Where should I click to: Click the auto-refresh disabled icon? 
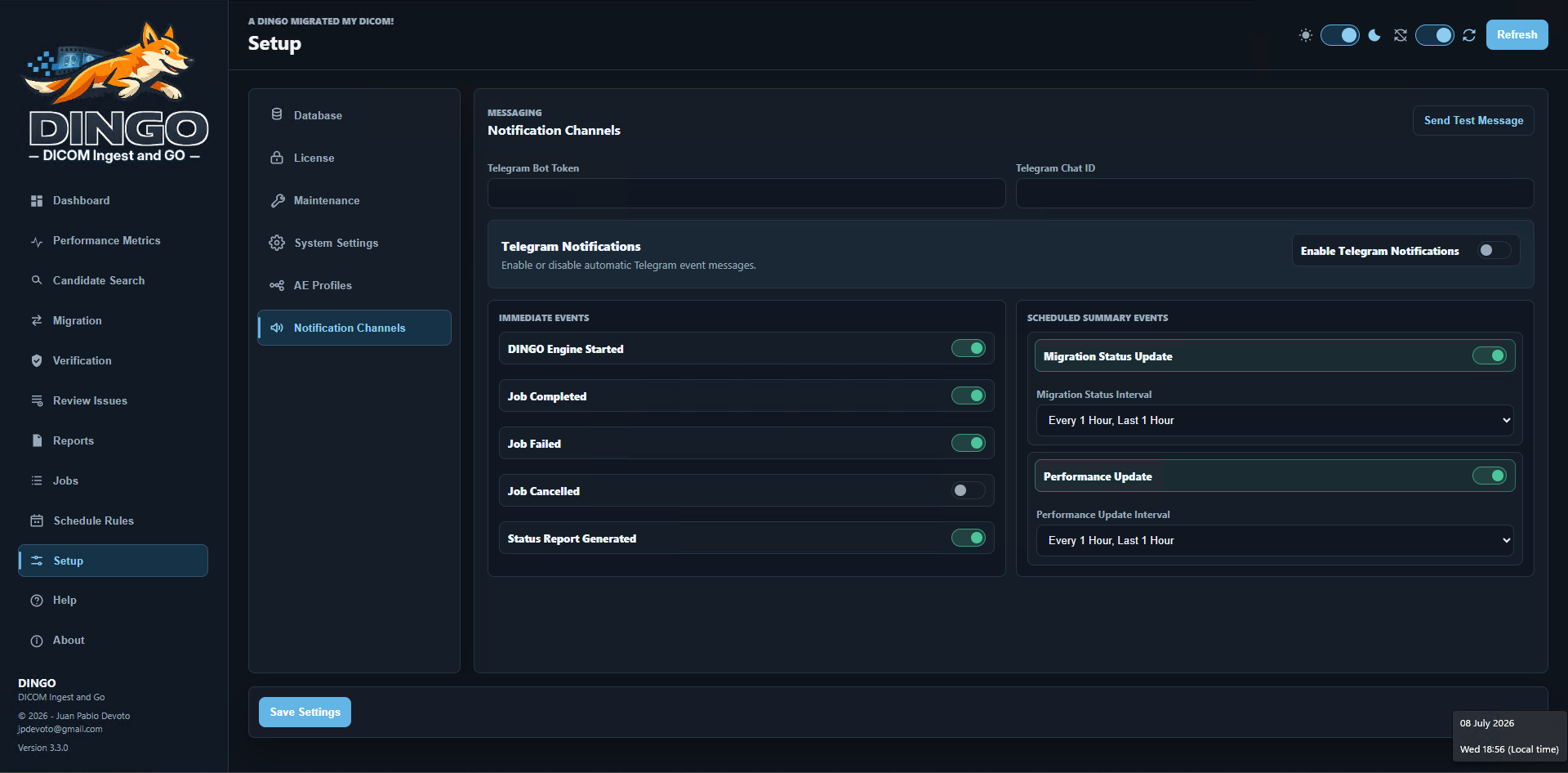[x=1401, y=35]
